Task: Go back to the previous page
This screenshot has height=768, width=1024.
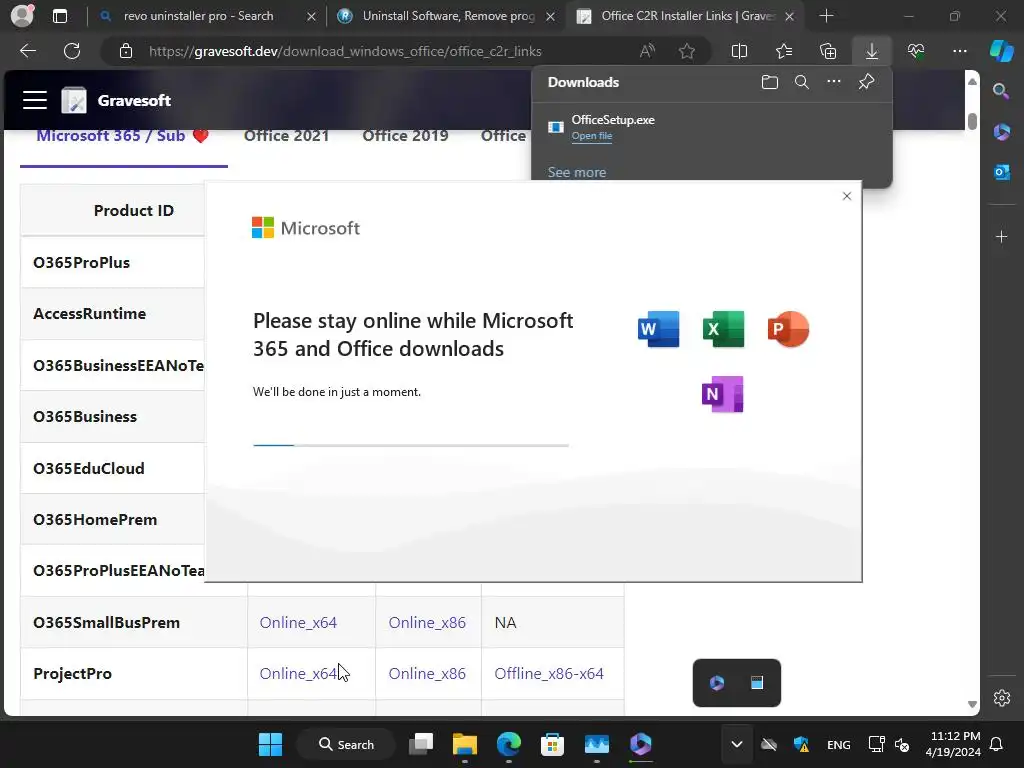Action: pos(28,51)
